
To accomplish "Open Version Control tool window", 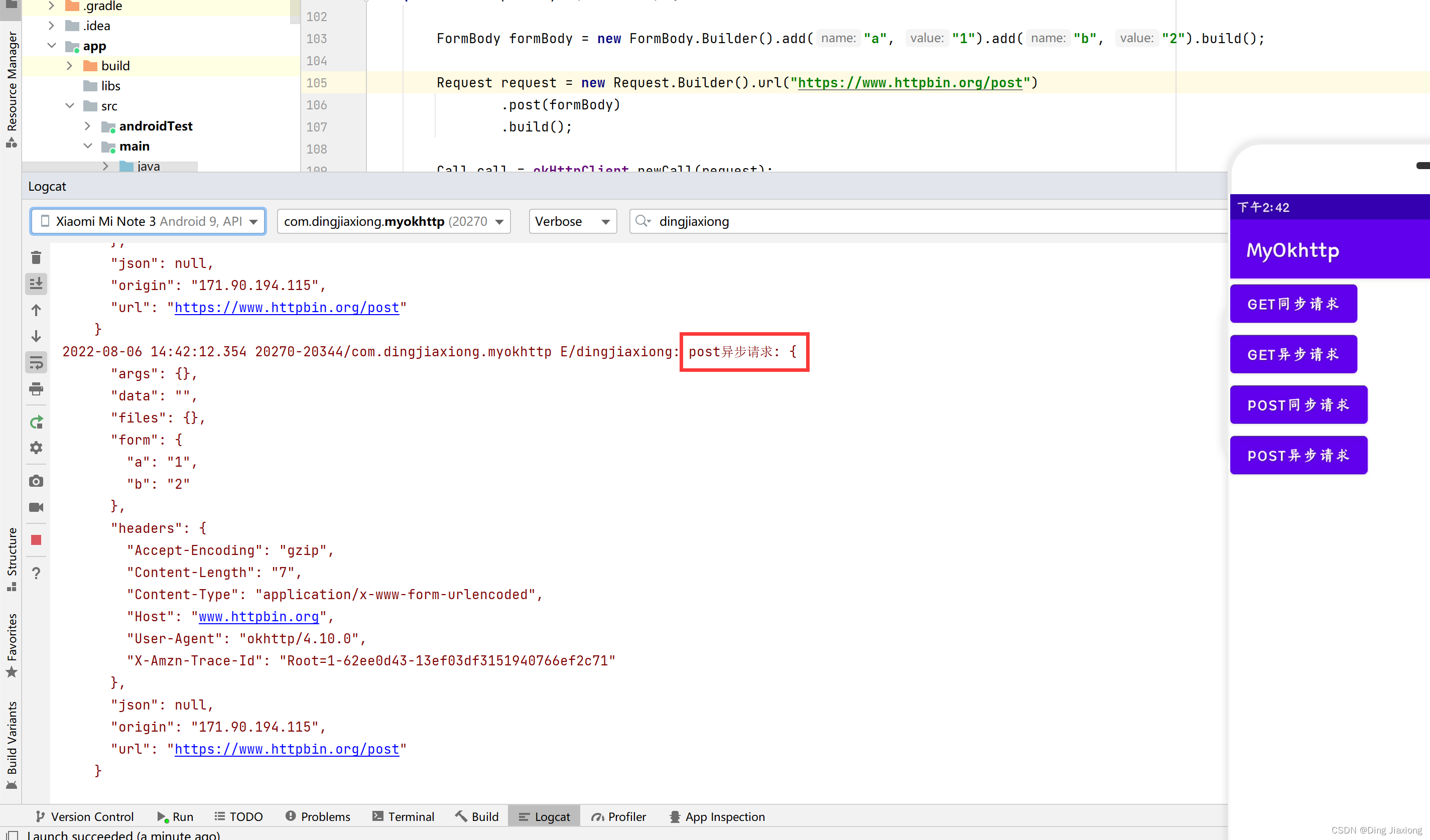I will click(85, 816).
